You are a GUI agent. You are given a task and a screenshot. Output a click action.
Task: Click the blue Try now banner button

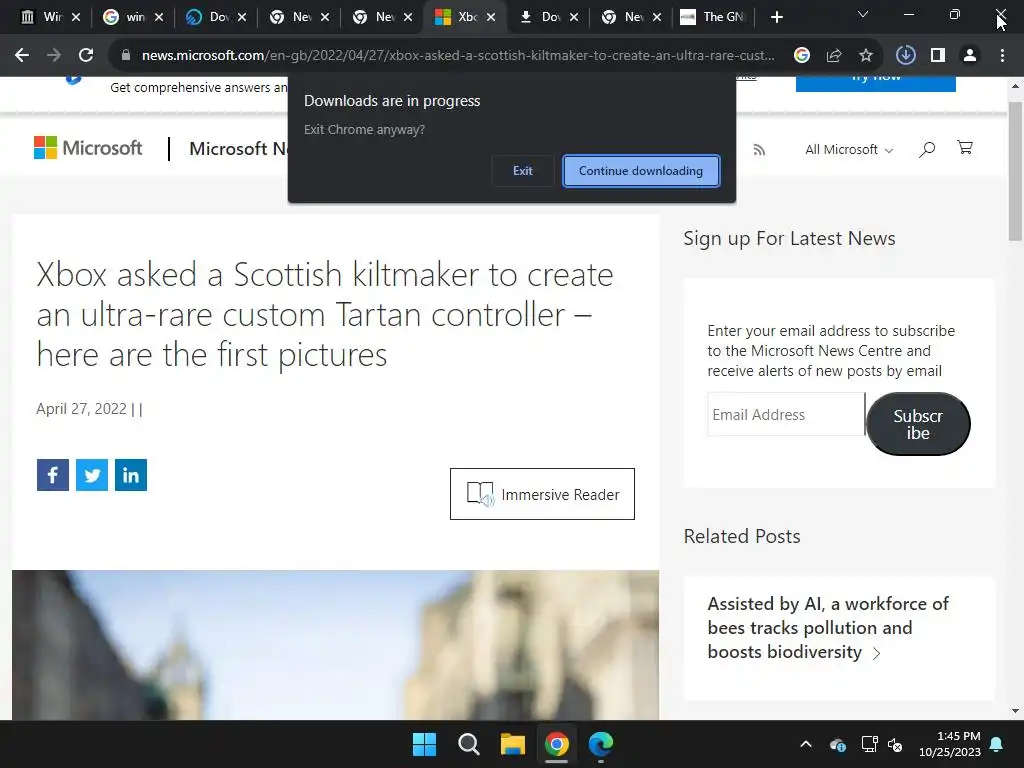(x=876, y=84)
